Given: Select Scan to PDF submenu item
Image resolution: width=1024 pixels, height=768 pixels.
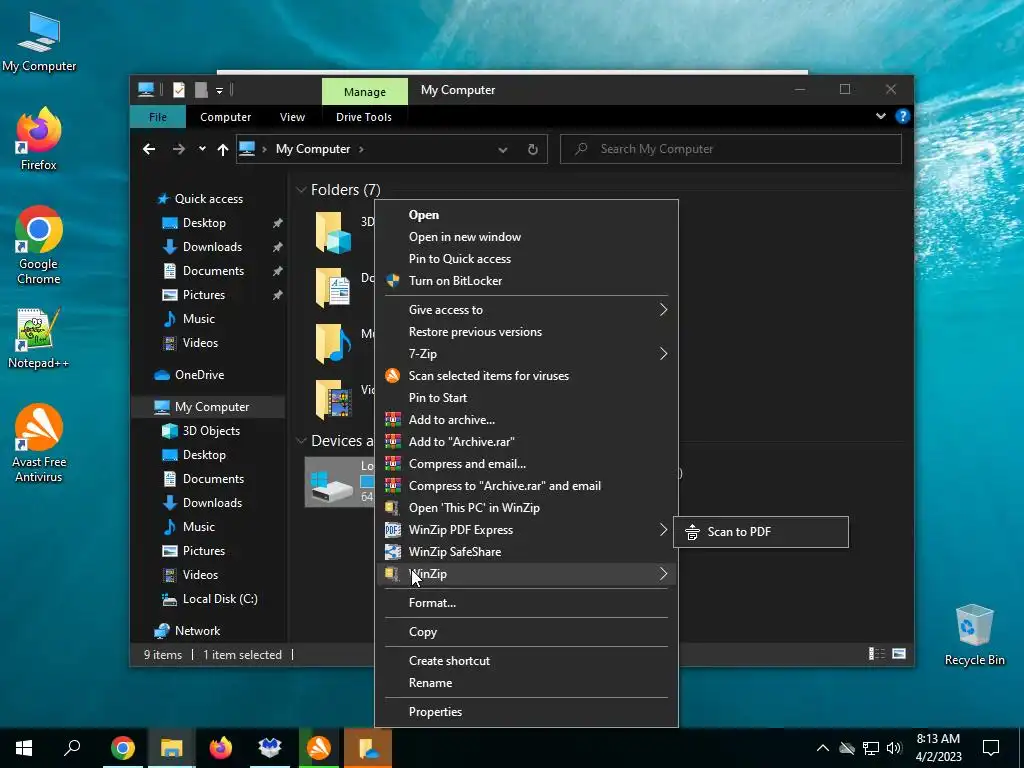Looking at the screenshot, I should [x=761, y=532].
